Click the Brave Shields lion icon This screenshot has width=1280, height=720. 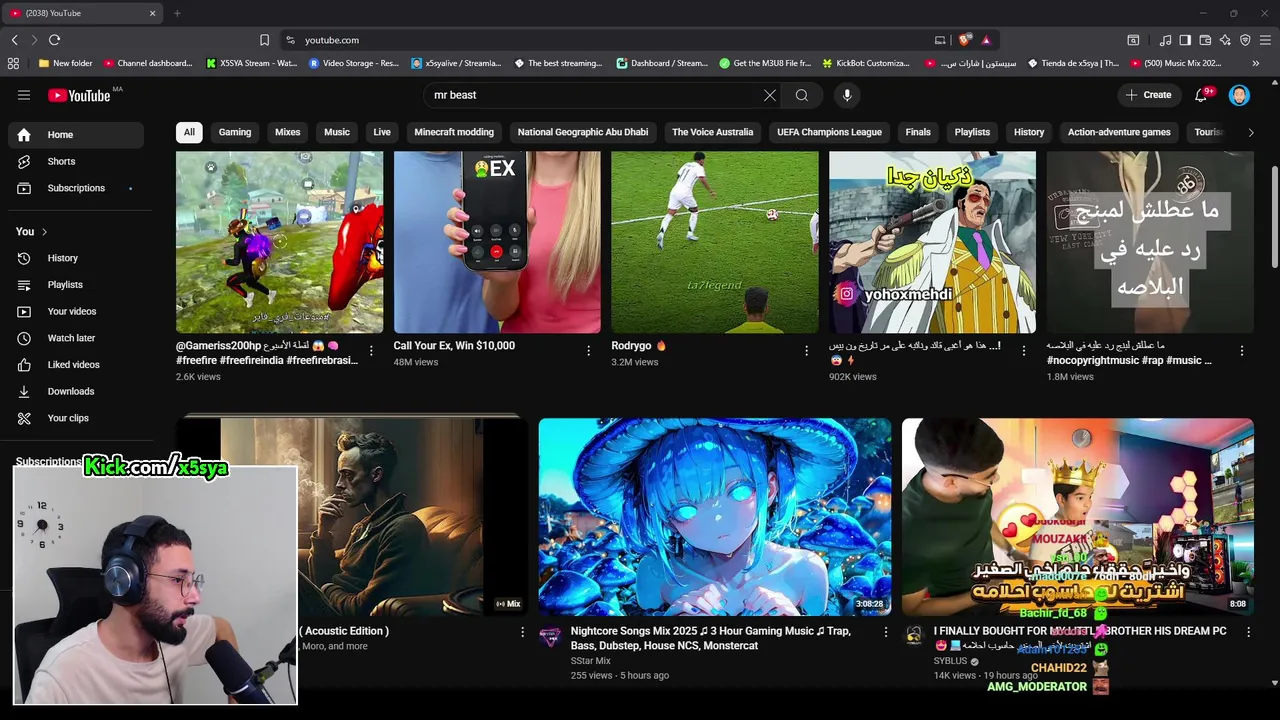tap(964, 40)
